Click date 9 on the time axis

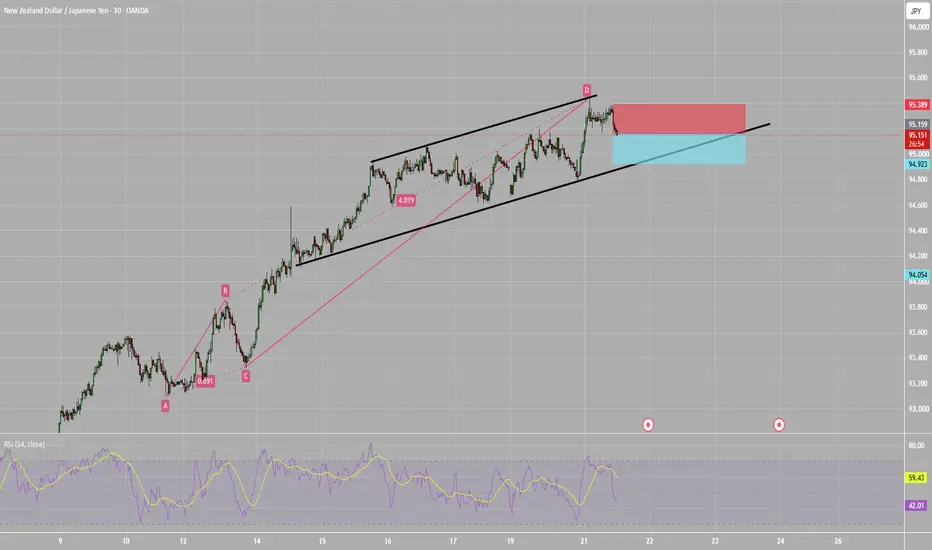click(60, 541)
